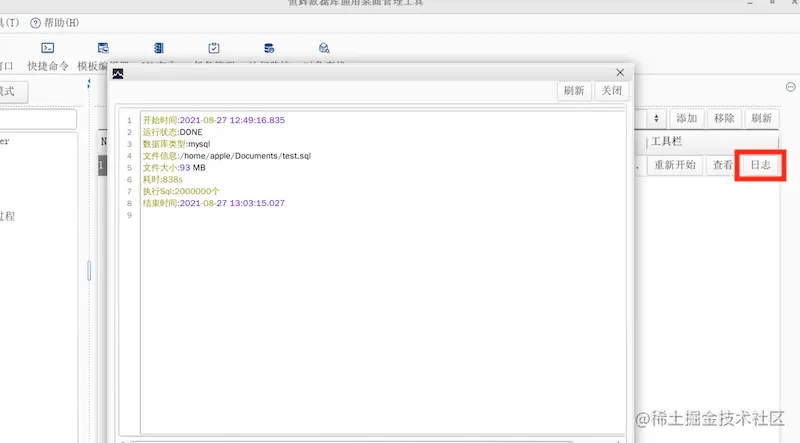
Task: Click 查看 in the task row
Action: 722,165
